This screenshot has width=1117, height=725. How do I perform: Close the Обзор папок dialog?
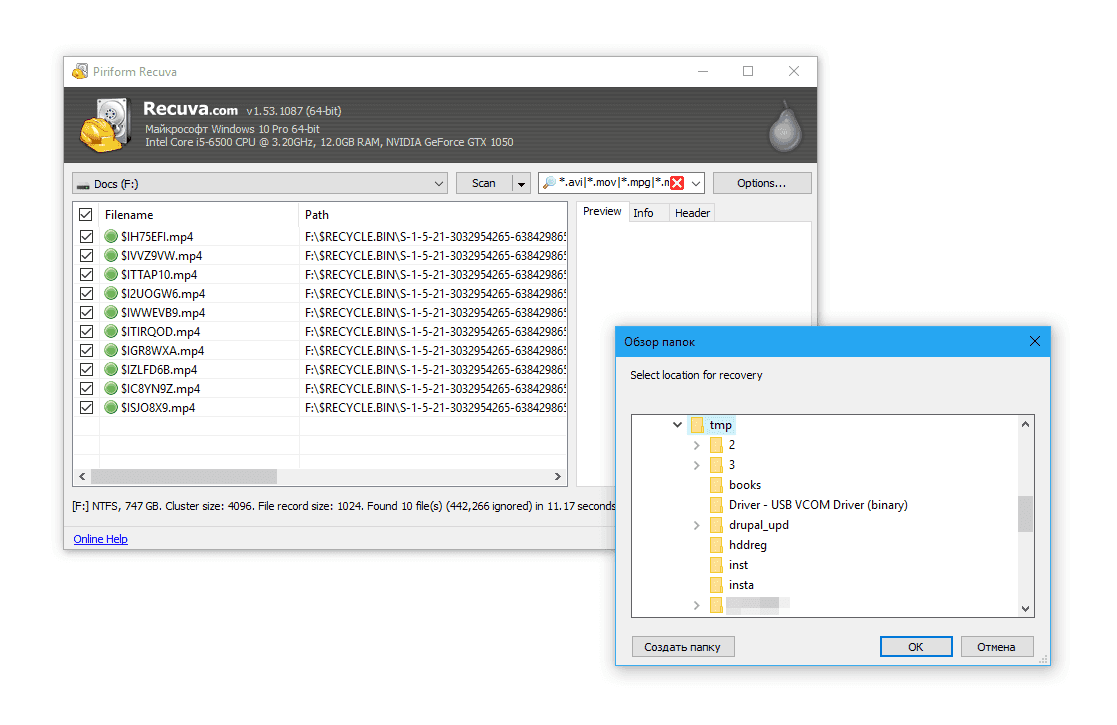tap(1034, 342)
